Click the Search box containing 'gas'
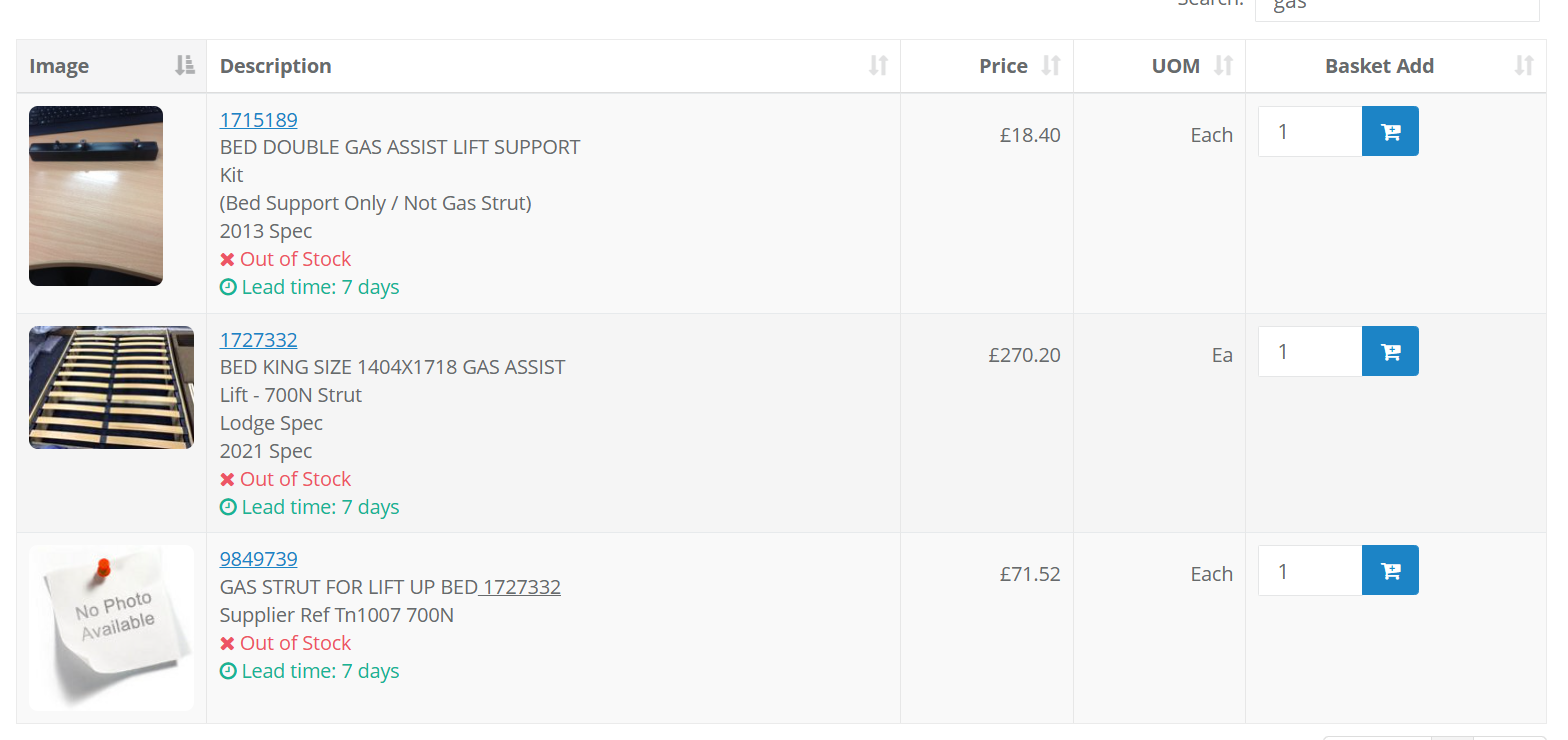The height and width of the screenshot is (740, 1568). [x=1396, y=6]
